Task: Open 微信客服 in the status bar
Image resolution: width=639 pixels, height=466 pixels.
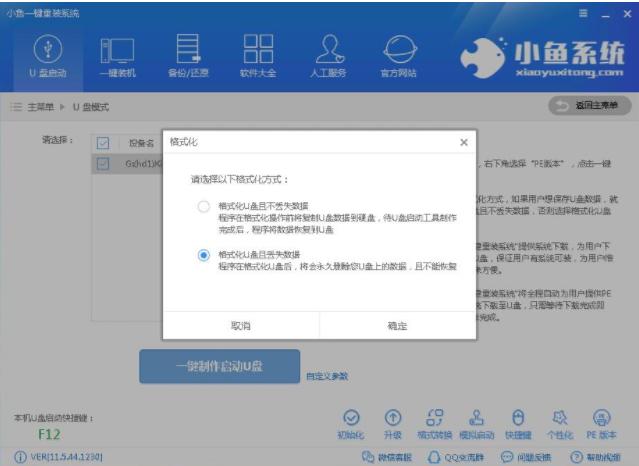Action: pyautogui.click(x=387, y=457)
